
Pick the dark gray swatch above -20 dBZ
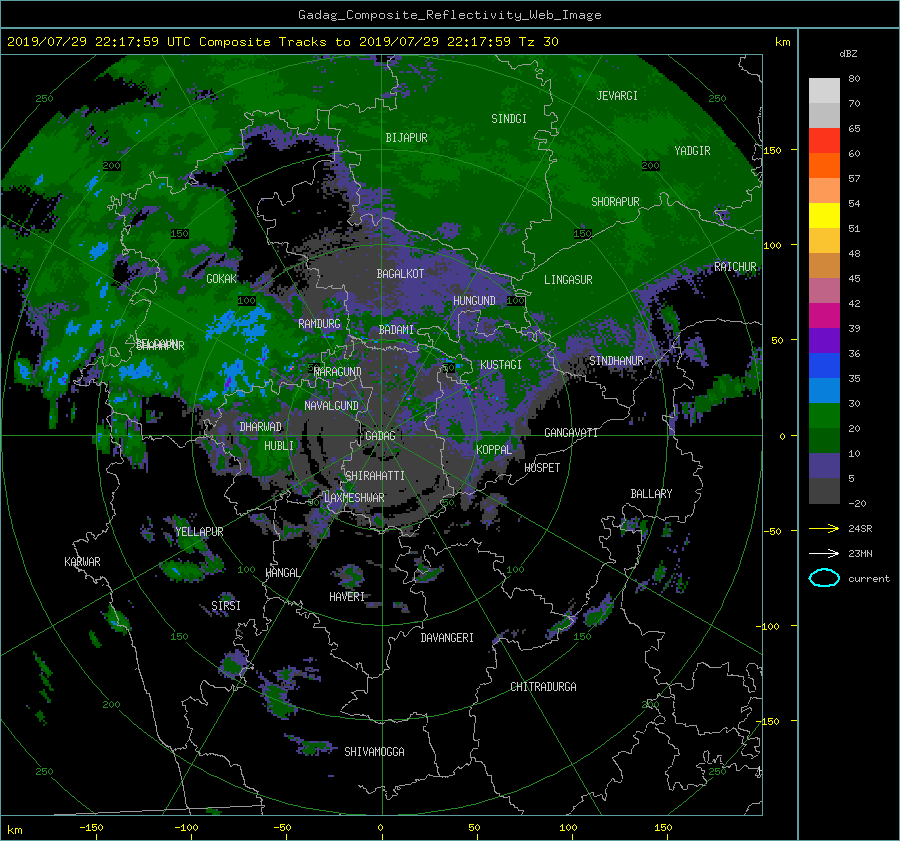824,490
